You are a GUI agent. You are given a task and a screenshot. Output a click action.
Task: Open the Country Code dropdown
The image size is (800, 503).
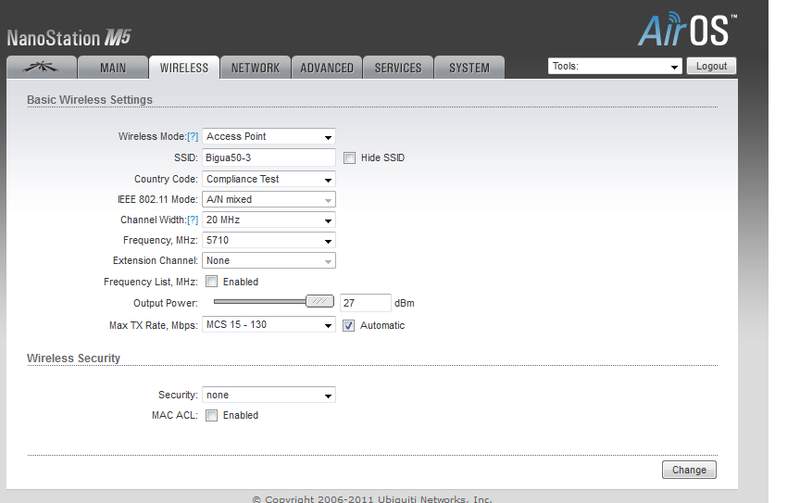coord(269,179)
